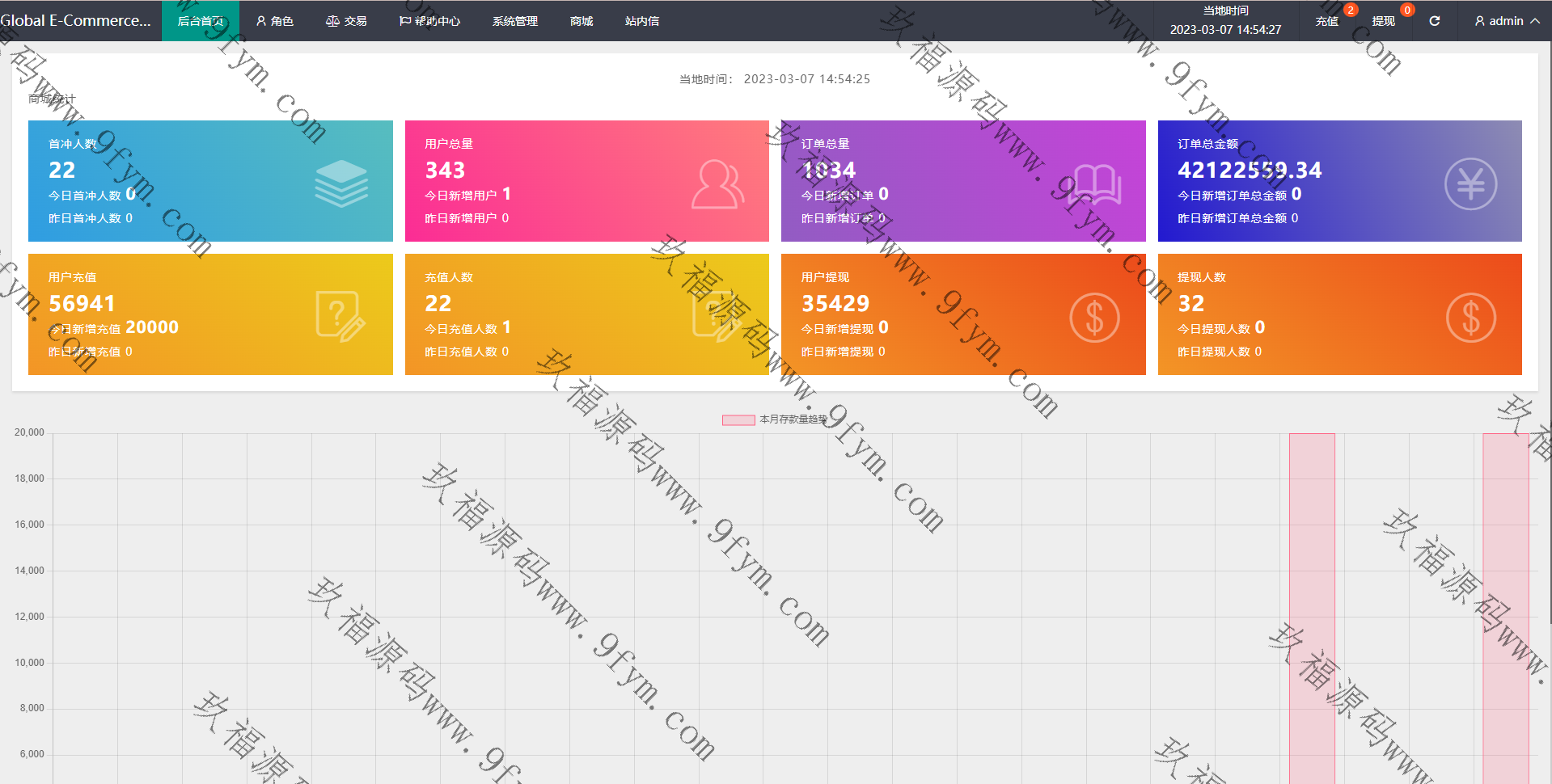1552x784 pixels.
Task: Open 充值 notifications with badge 2
Action: tap(1326, 21)
